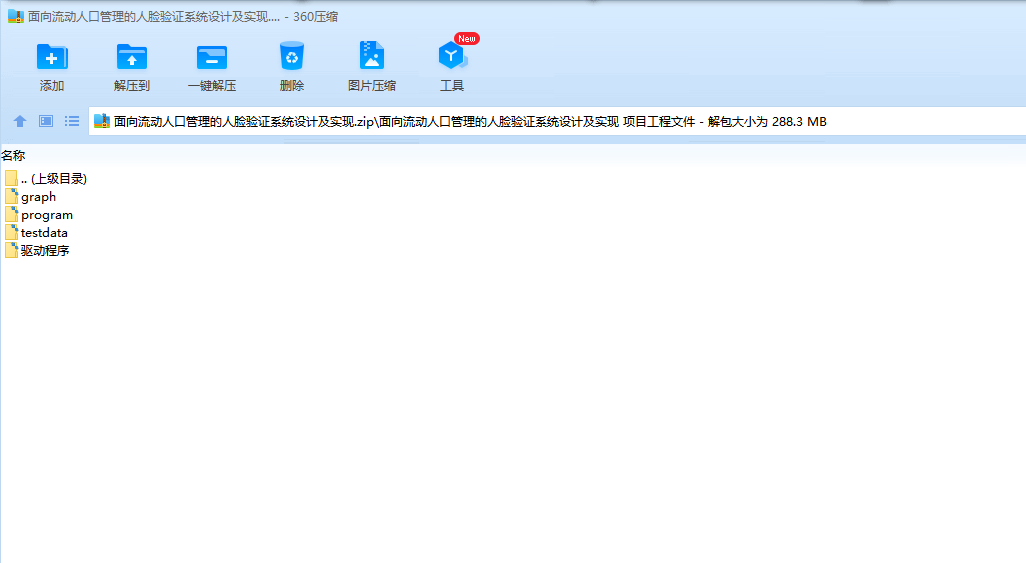Screen dimensions: 1026x563
Task: Click the 360压缩 app icon in title bar
Action: tap(16, 16)
